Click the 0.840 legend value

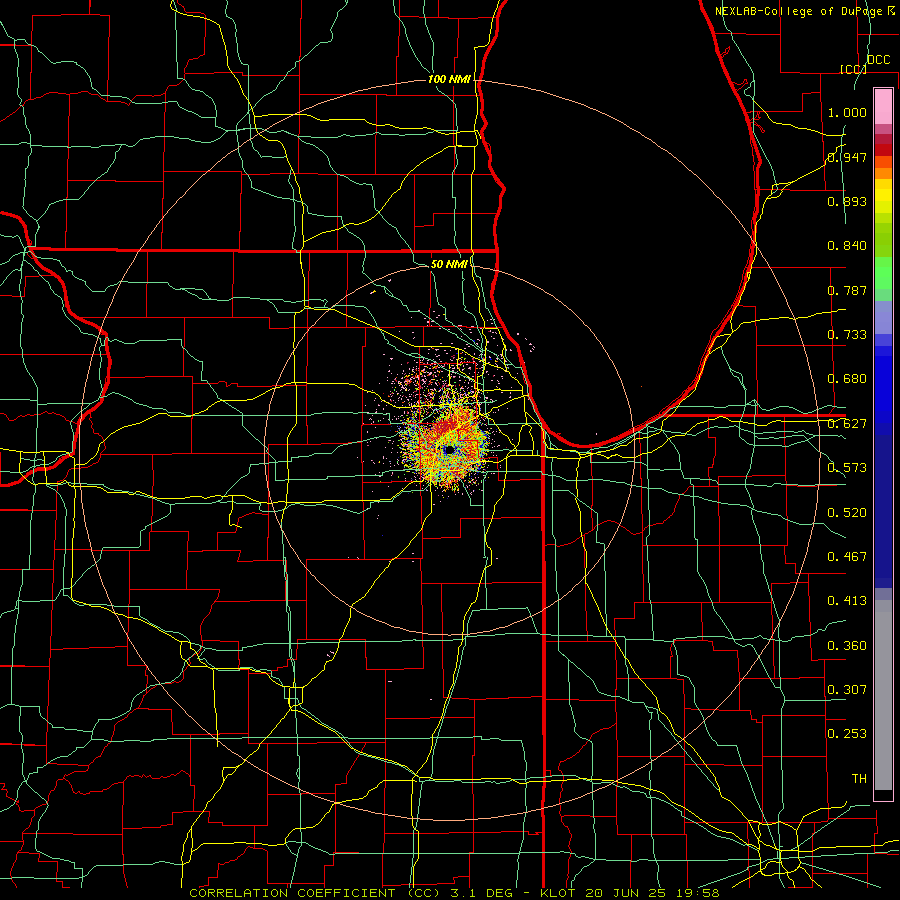847,246
